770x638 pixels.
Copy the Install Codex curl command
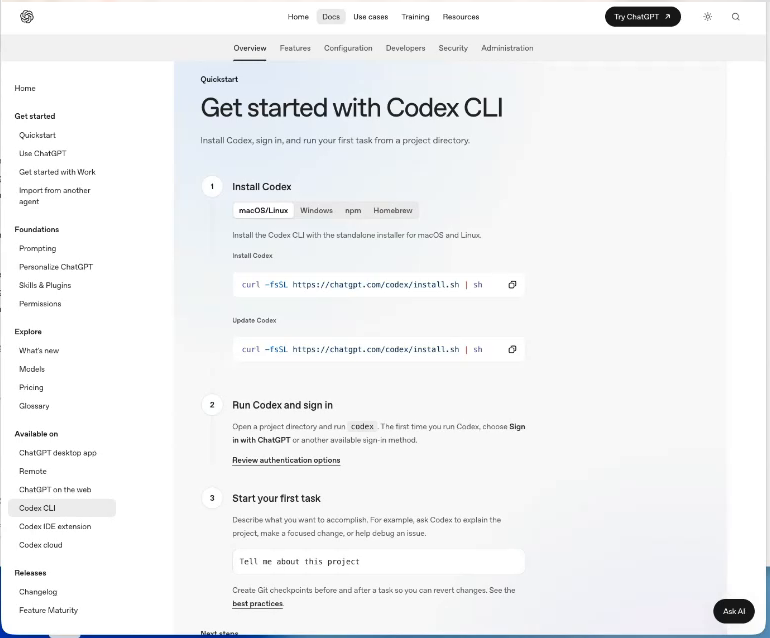click(x=512, y=285)
